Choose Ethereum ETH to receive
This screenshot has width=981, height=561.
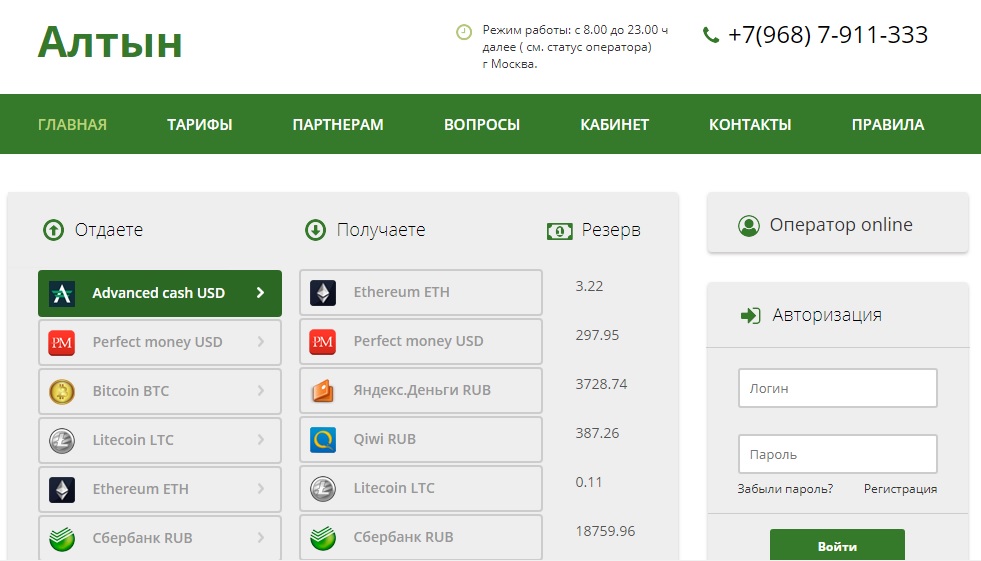pos(420,292)
